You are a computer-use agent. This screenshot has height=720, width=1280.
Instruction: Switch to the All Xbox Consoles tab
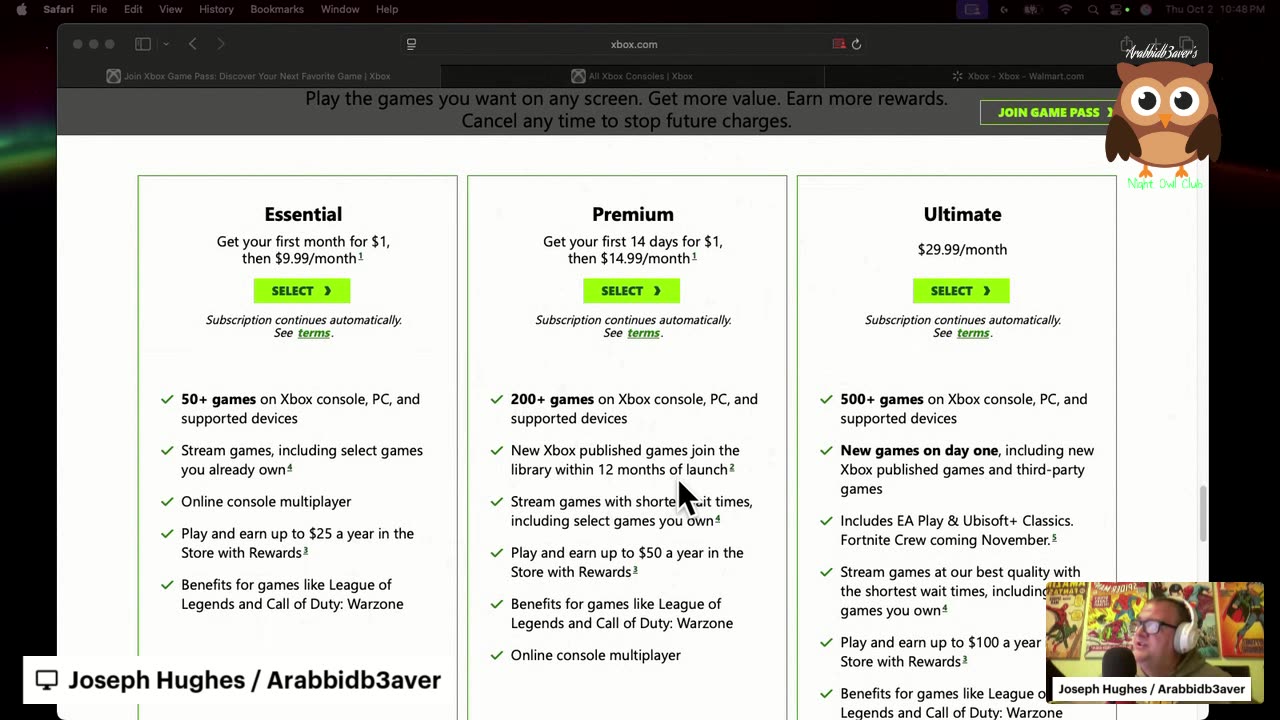pyautogui.click(x=632, y=76)
